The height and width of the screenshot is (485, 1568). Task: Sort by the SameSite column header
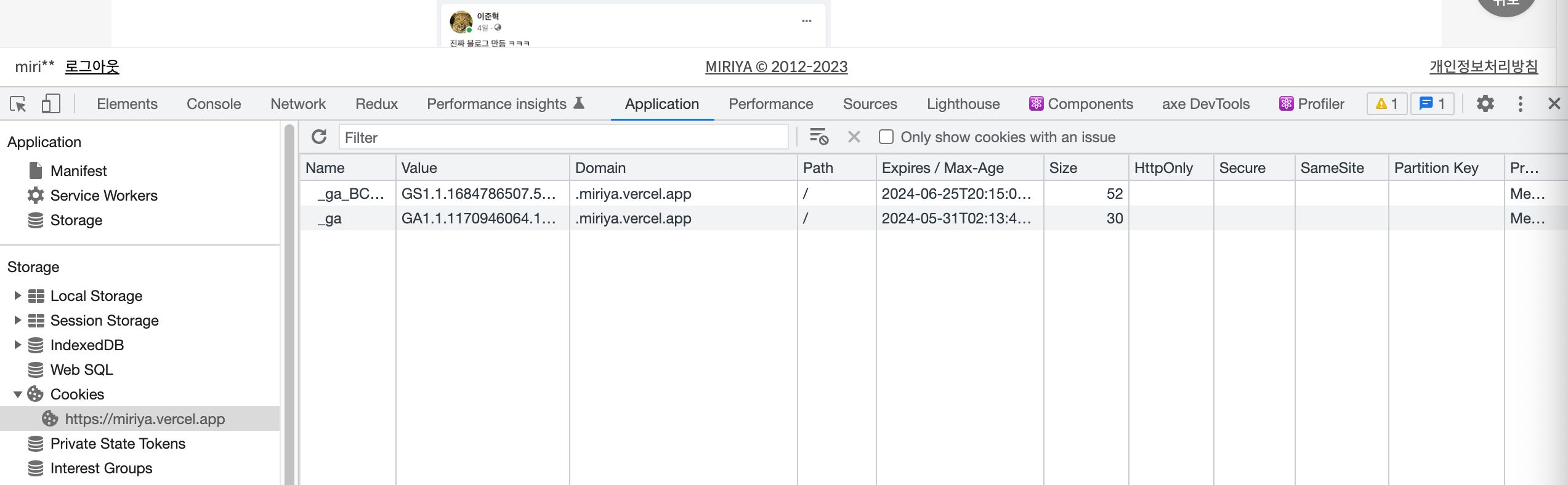click(1341, 167)
